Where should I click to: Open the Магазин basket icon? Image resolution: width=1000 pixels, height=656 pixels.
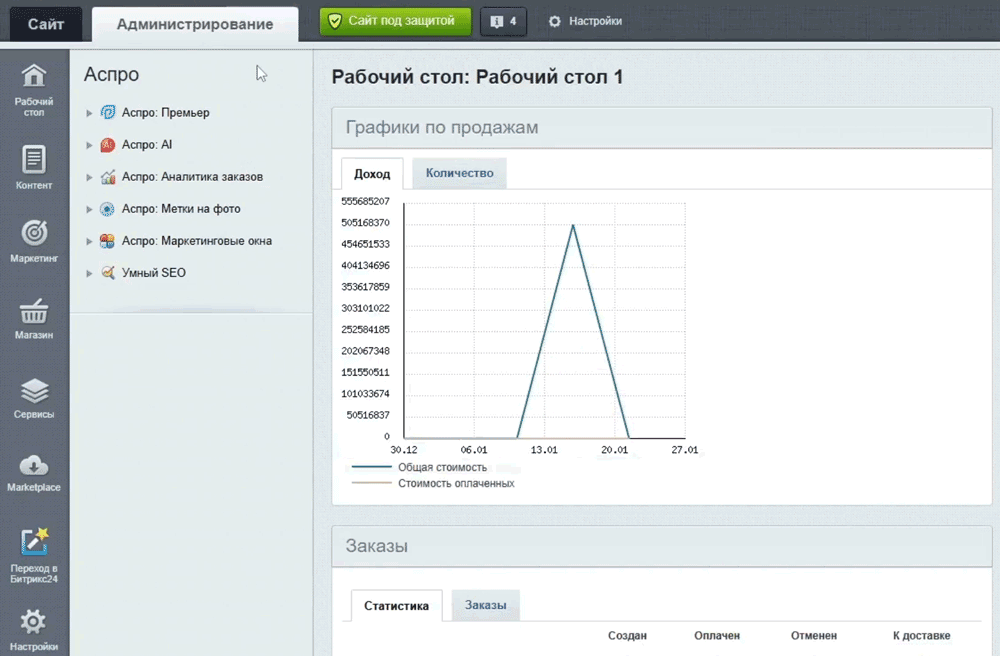[x=34, y=311]
